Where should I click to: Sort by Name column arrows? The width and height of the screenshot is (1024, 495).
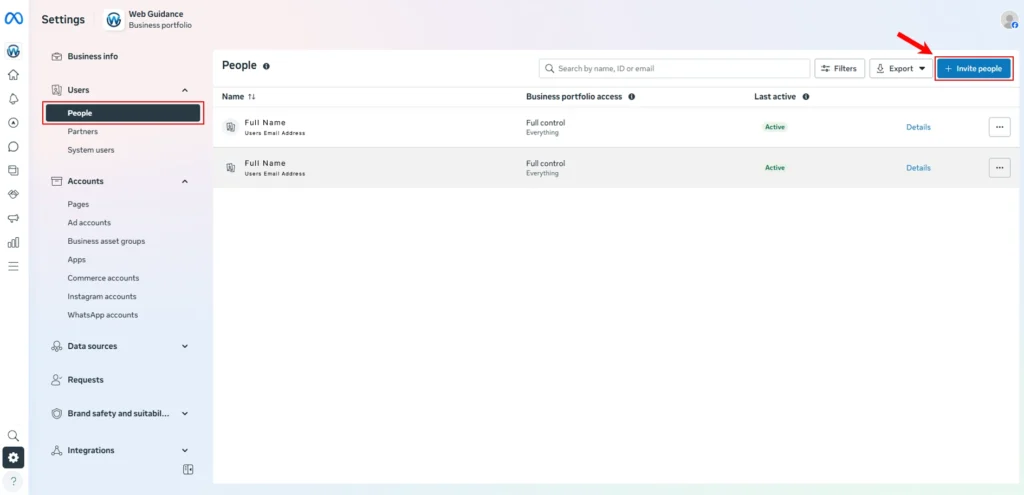pos(252,97)
